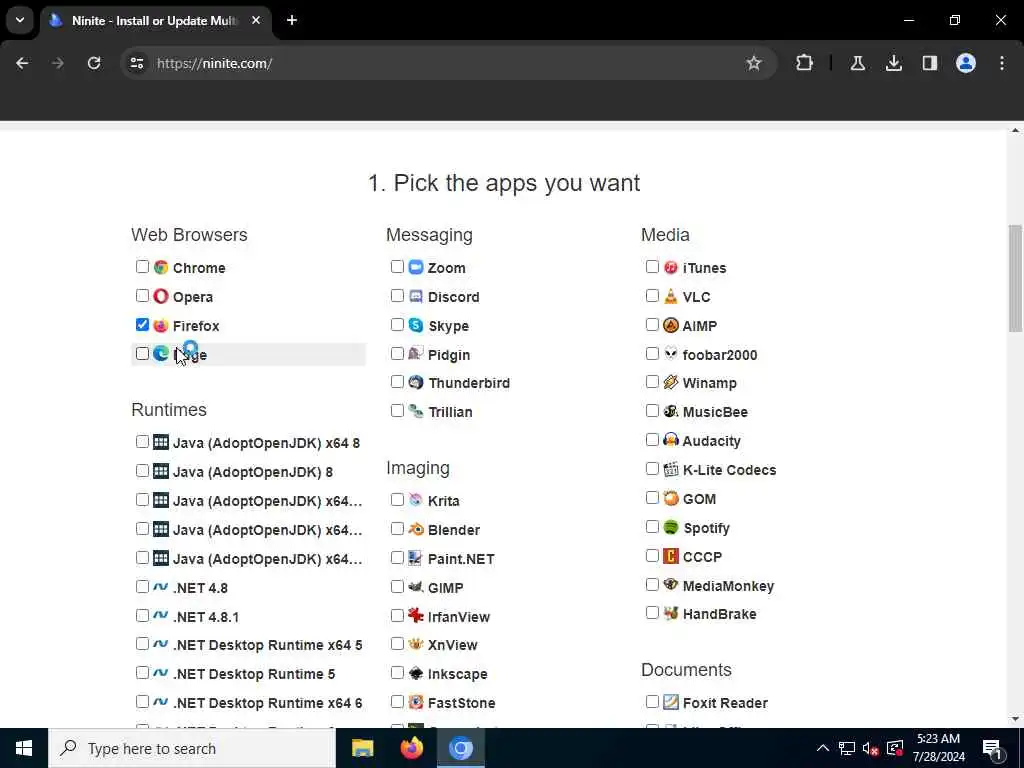Click the Thunderbird icon

click(416, 382)
